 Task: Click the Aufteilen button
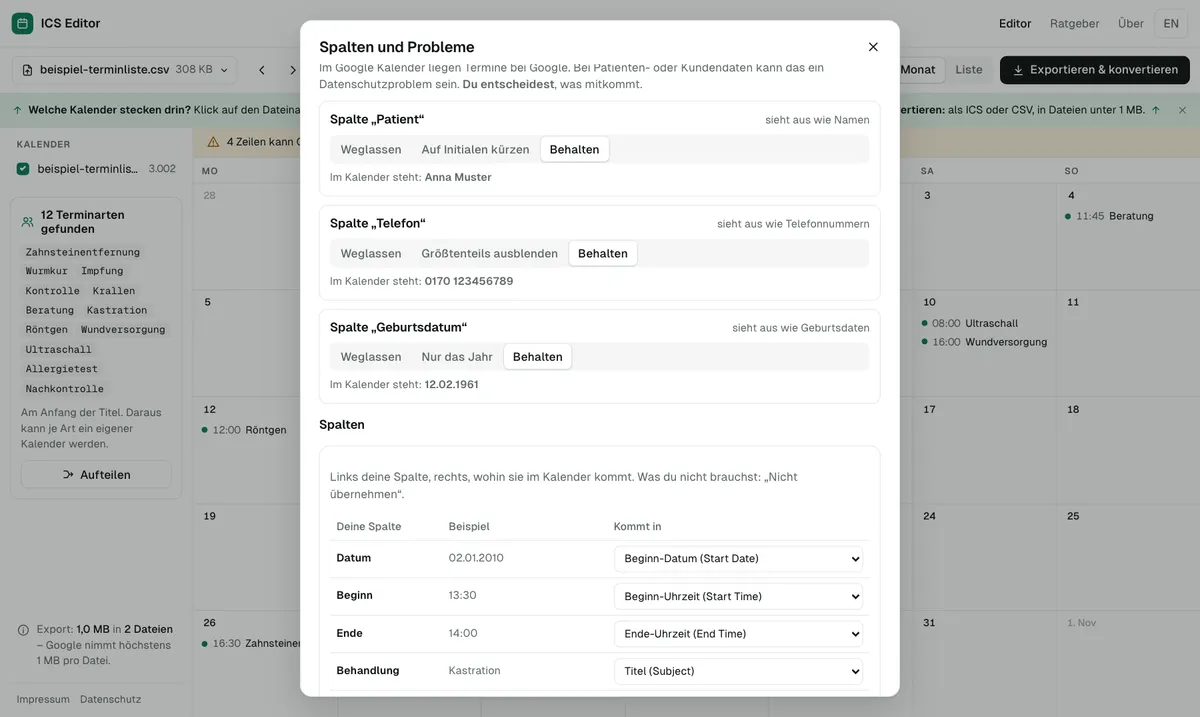96,475
